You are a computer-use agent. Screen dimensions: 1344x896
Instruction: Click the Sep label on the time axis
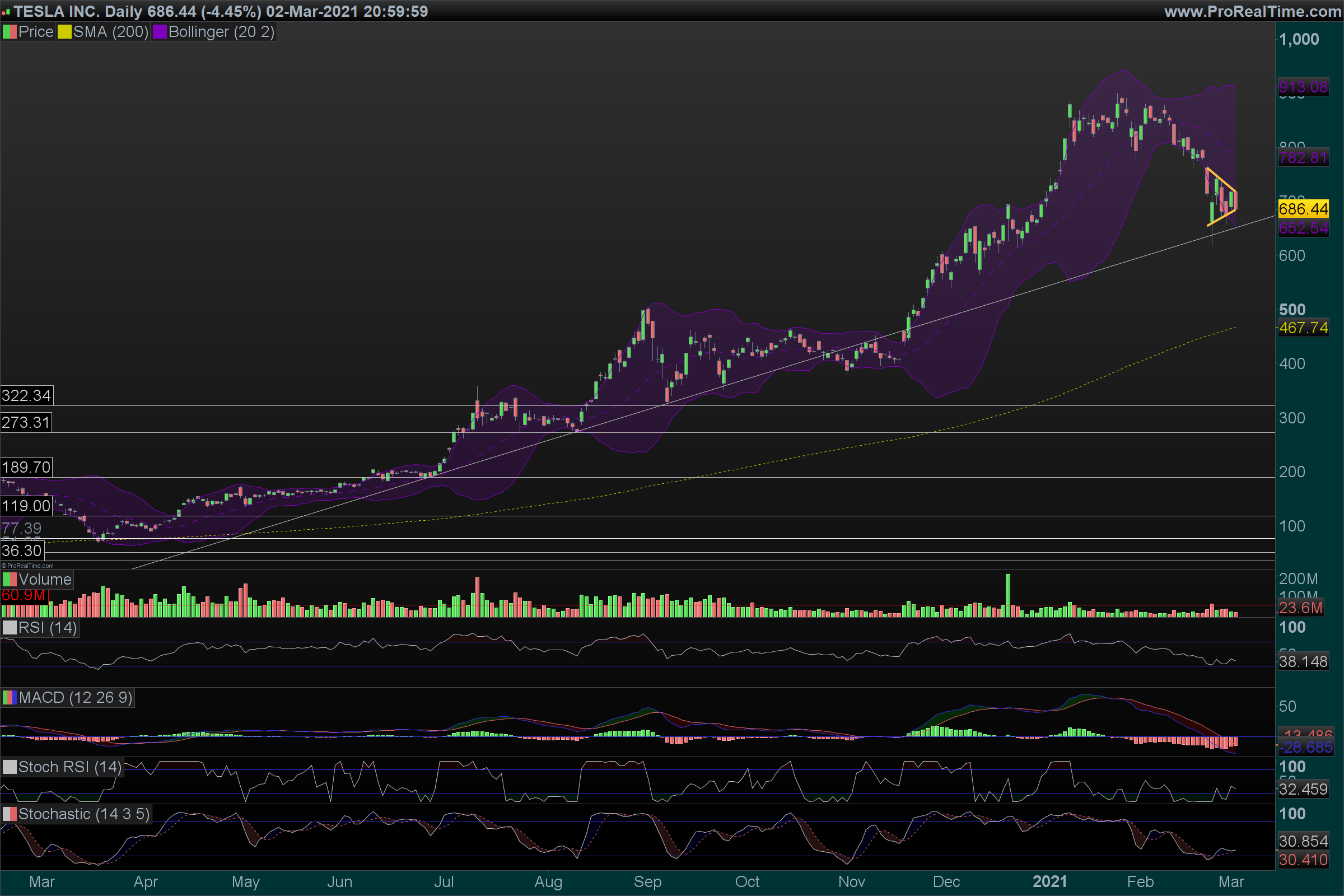(647, 881)
